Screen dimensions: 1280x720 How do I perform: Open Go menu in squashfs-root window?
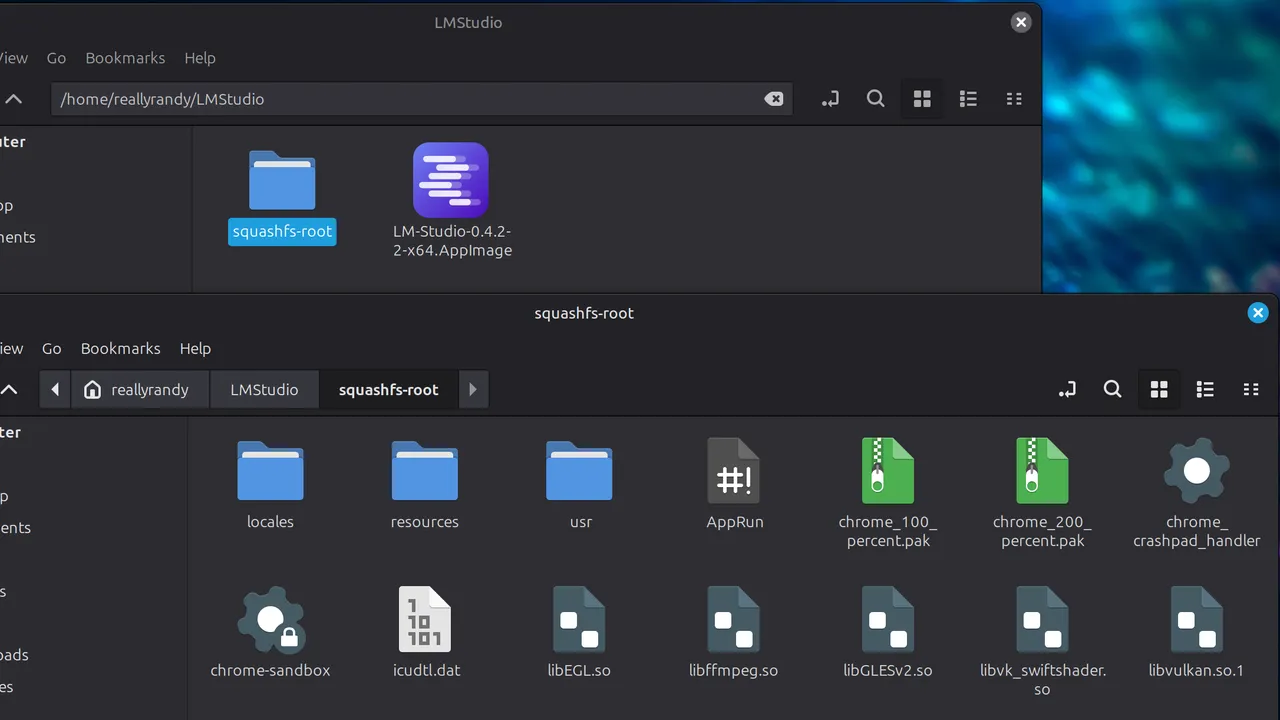click(x=51, y=348)
